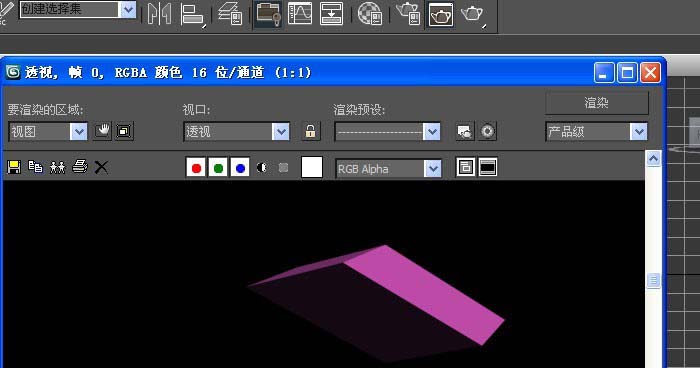The image size is (700, 368).
Task: Click the Save Image disk icon
Action: pyautogui.click(x=14, y=167)
